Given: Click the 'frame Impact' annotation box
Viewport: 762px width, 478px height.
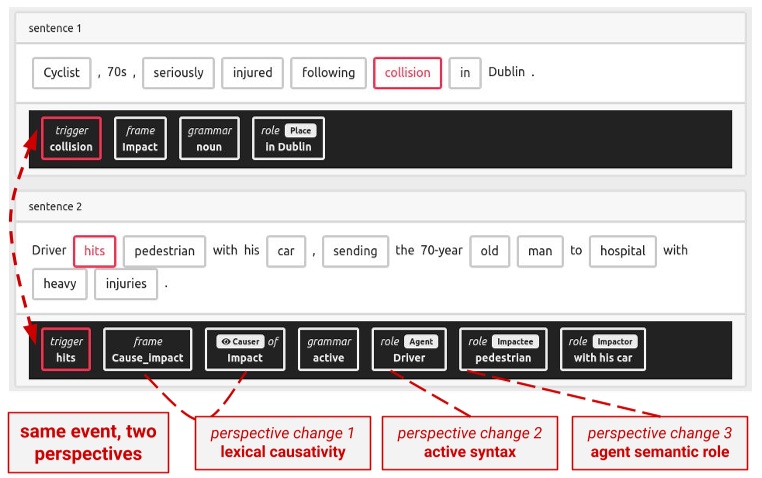Looking at the screenshot, I should (140, 139).
